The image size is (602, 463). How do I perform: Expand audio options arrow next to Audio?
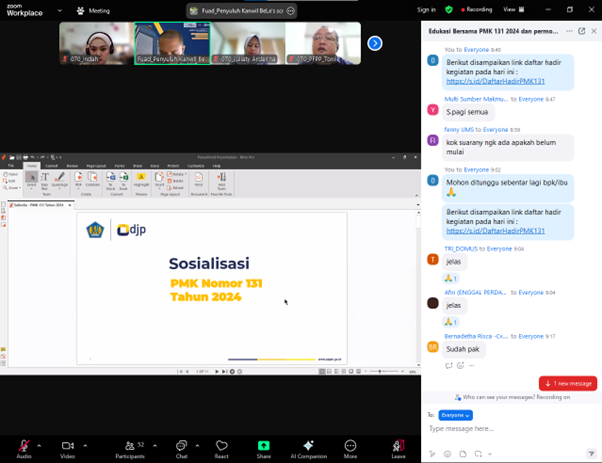pos(40,445)
